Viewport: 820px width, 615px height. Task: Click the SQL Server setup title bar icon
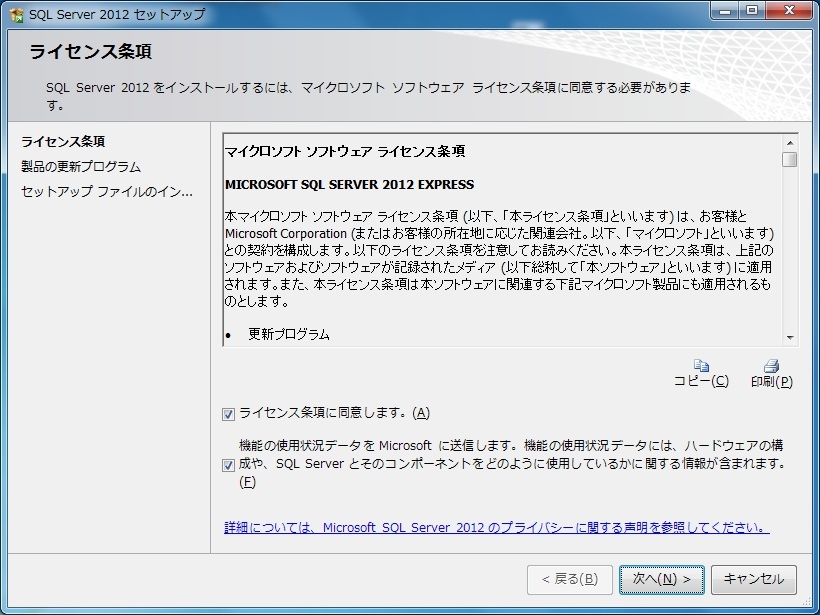click(x=17, y=14)
